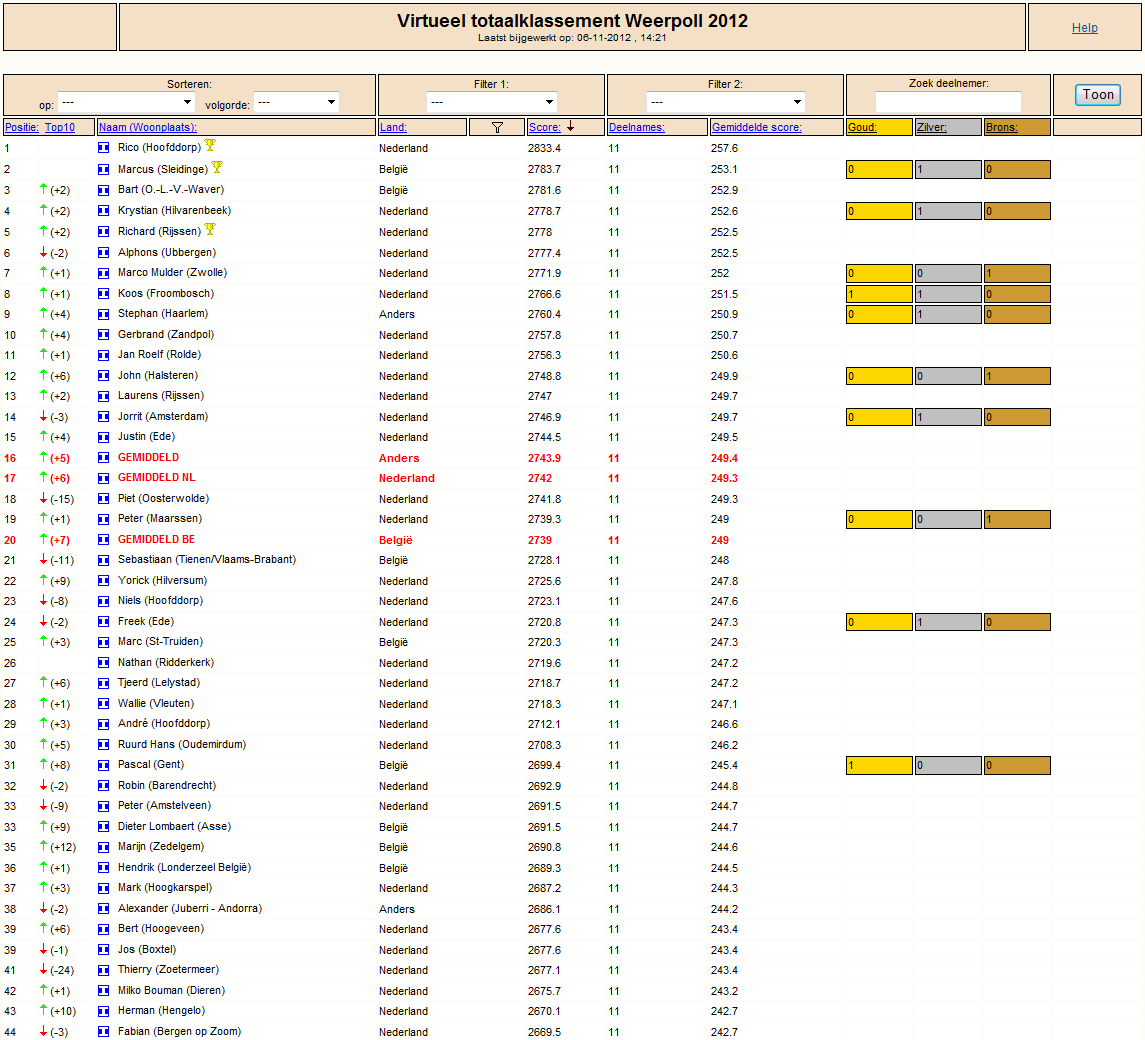This screenshot has height=1040, width=1145.
Task: Click the score value 2699.4
Action: point(545,765)
